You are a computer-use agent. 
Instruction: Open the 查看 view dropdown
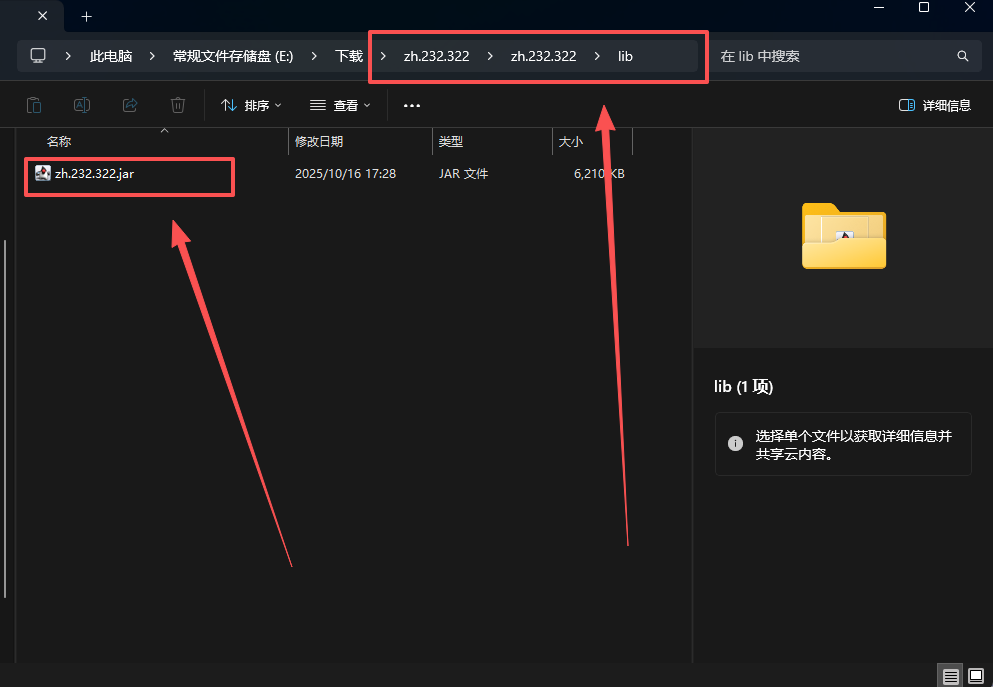[340, 105]
